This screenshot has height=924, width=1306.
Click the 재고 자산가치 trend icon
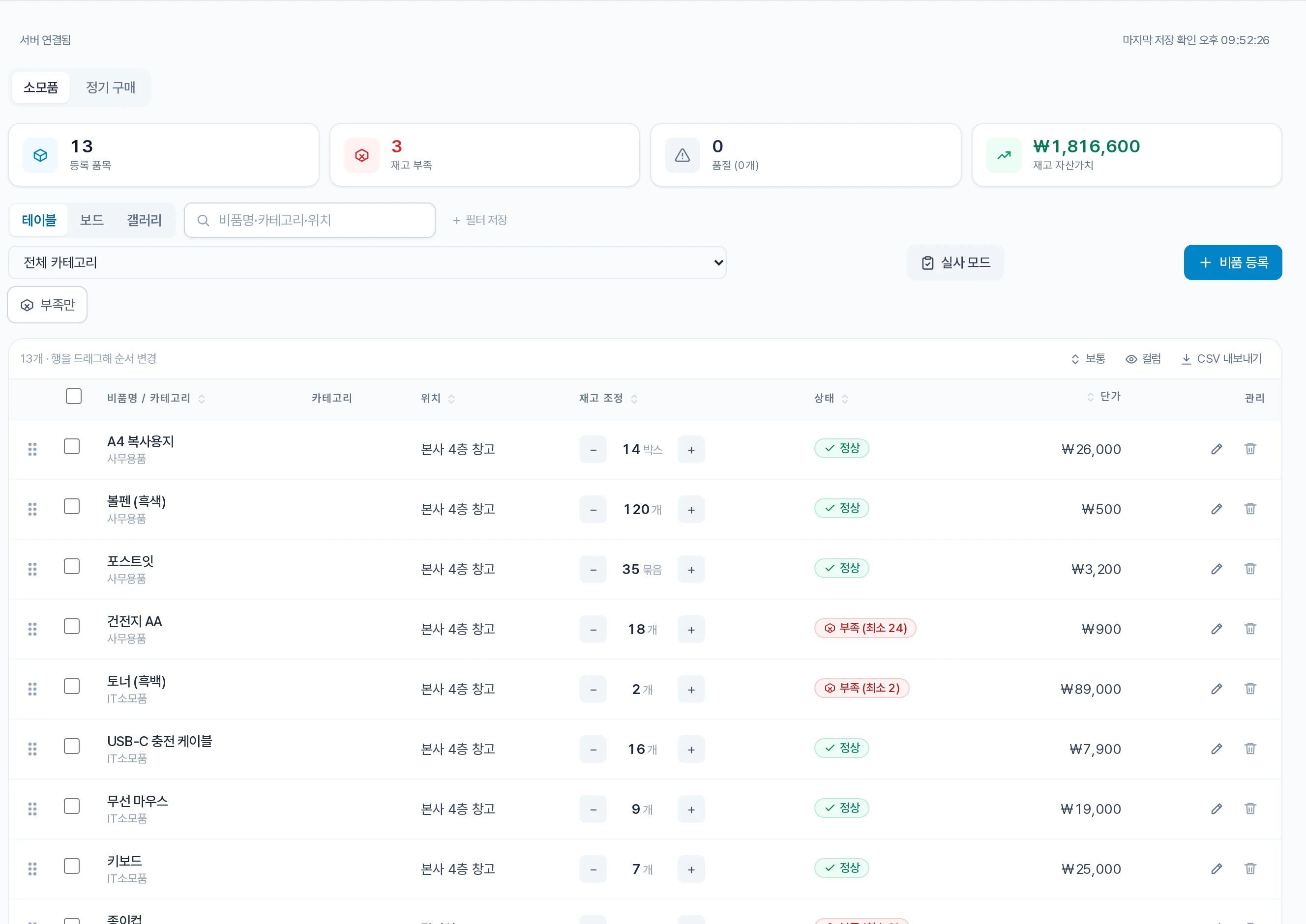1004,155
